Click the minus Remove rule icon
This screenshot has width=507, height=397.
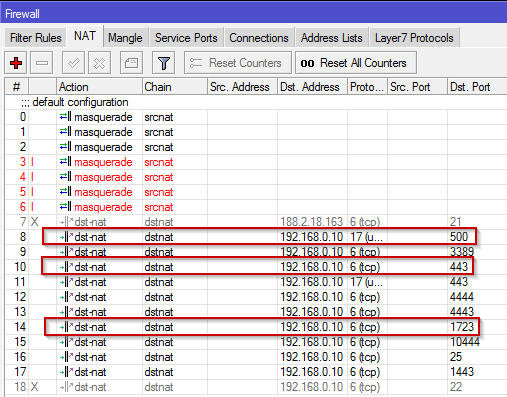pos(42,63)
